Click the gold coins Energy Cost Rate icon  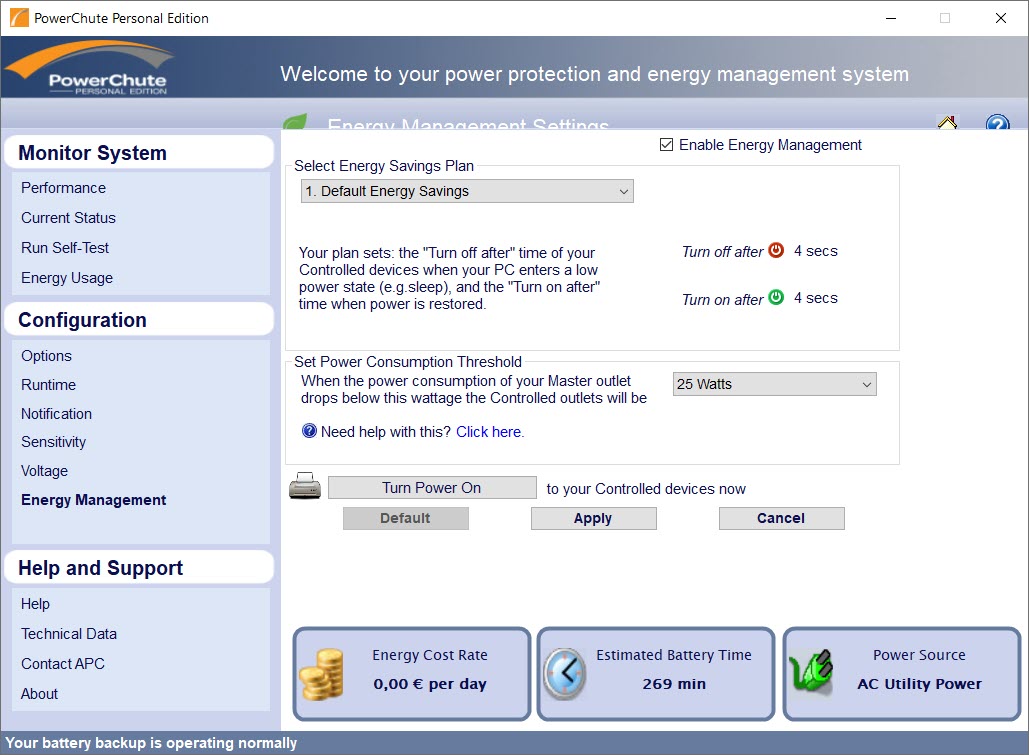click(322, 674)
